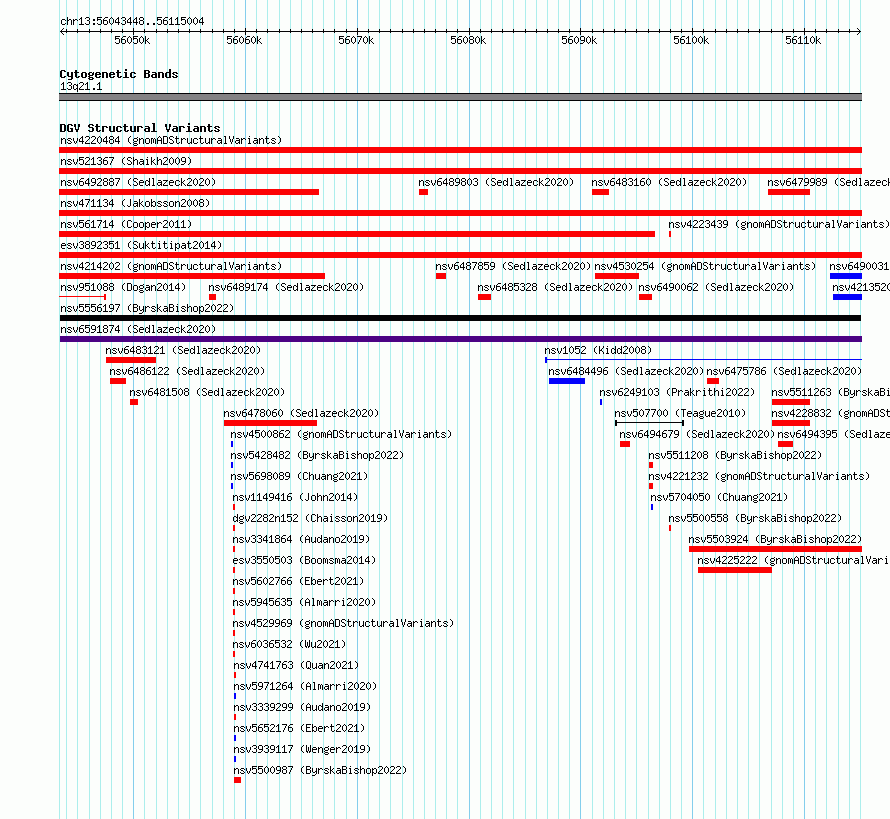Click nsv3339299 Audano2019 label
The width and height of the screenshot is (890, 819).
[x=302, y=707]
